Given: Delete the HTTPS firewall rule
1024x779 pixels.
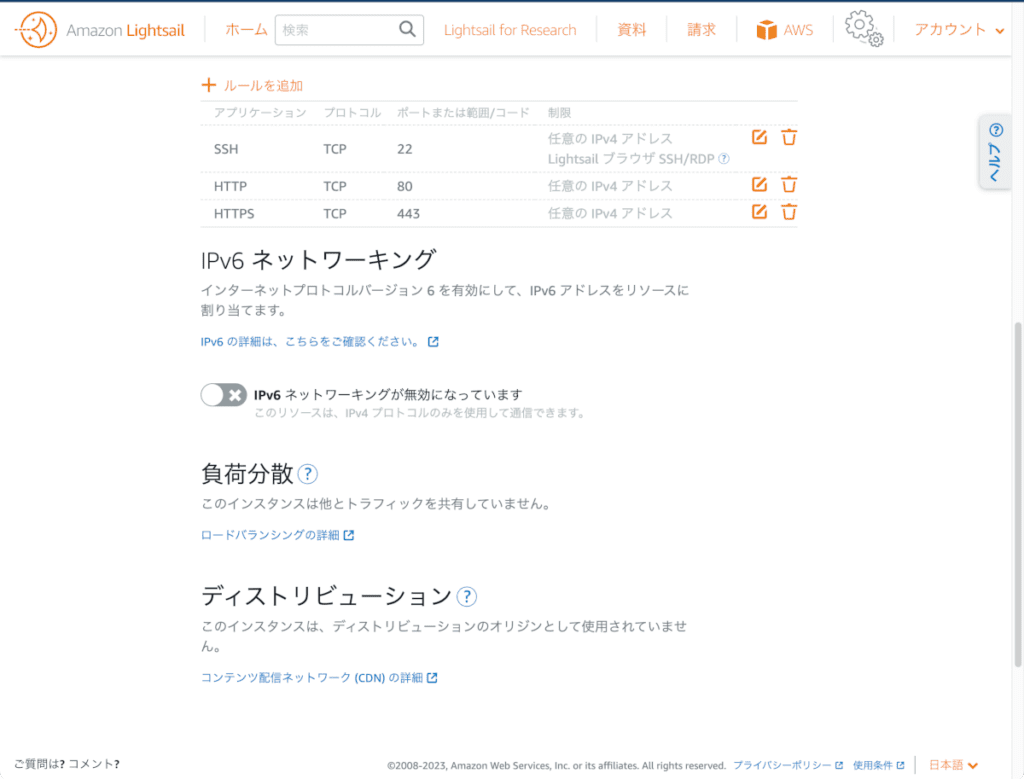Looking at the screenshot, I should pyautogui.click(x=789, y=212).
